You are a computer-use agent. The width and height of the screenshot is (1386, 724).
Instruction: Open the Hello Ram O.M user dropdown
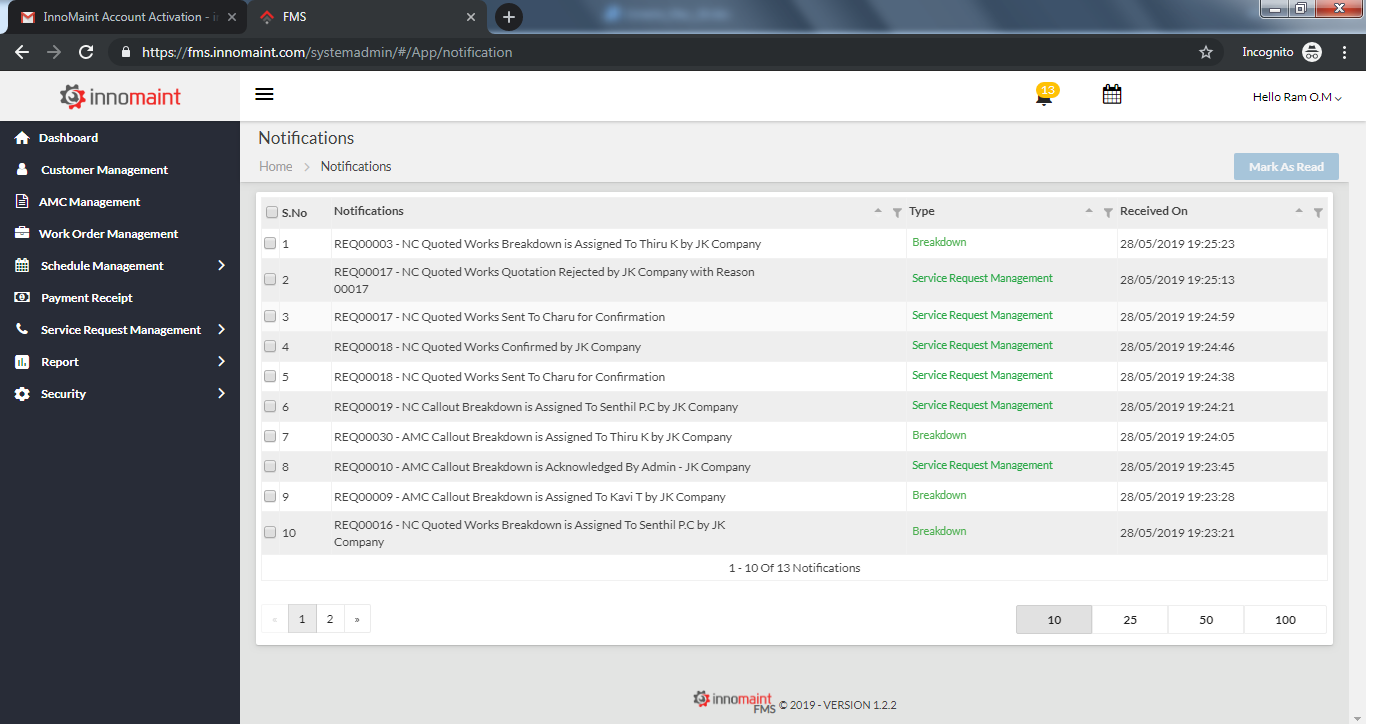(x=1296, y=97)
